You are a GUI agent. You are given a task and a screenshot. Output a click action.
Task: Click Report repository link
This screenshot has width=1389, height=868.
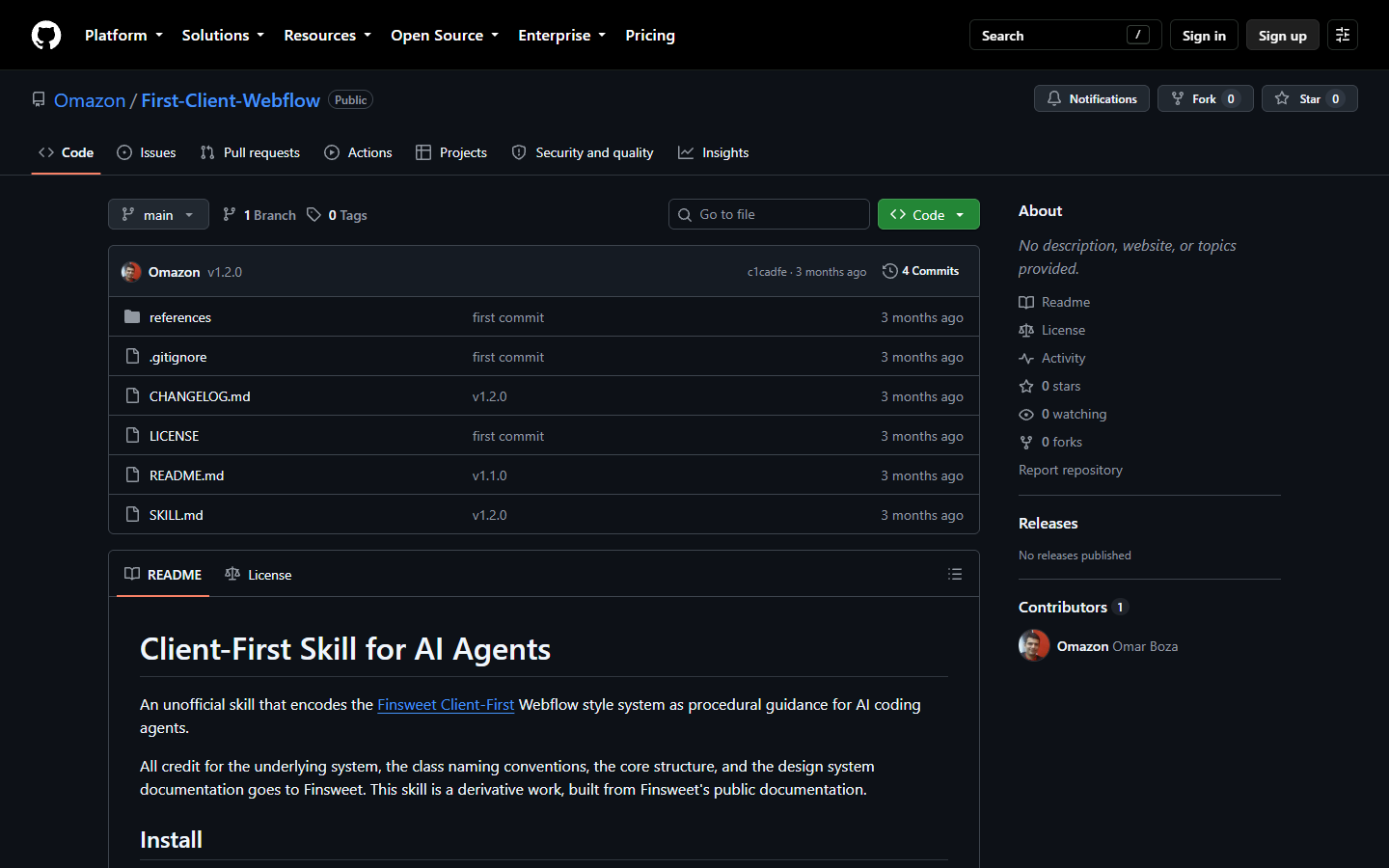click(1071, 470)
